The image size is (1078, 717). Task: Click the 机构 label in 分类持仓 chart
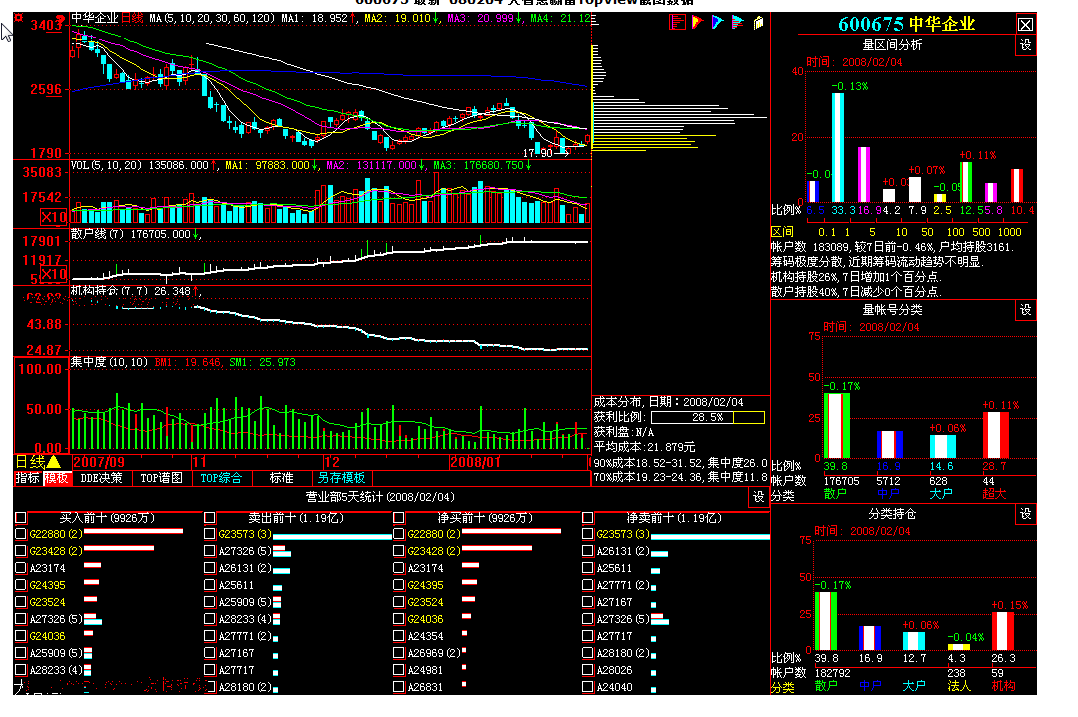[x=1003, y=686]
